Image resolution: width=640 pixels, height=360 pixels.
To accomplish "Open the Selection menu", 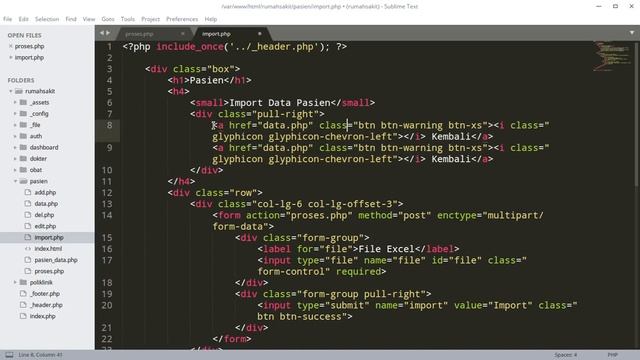I will [x=47, y=19].
